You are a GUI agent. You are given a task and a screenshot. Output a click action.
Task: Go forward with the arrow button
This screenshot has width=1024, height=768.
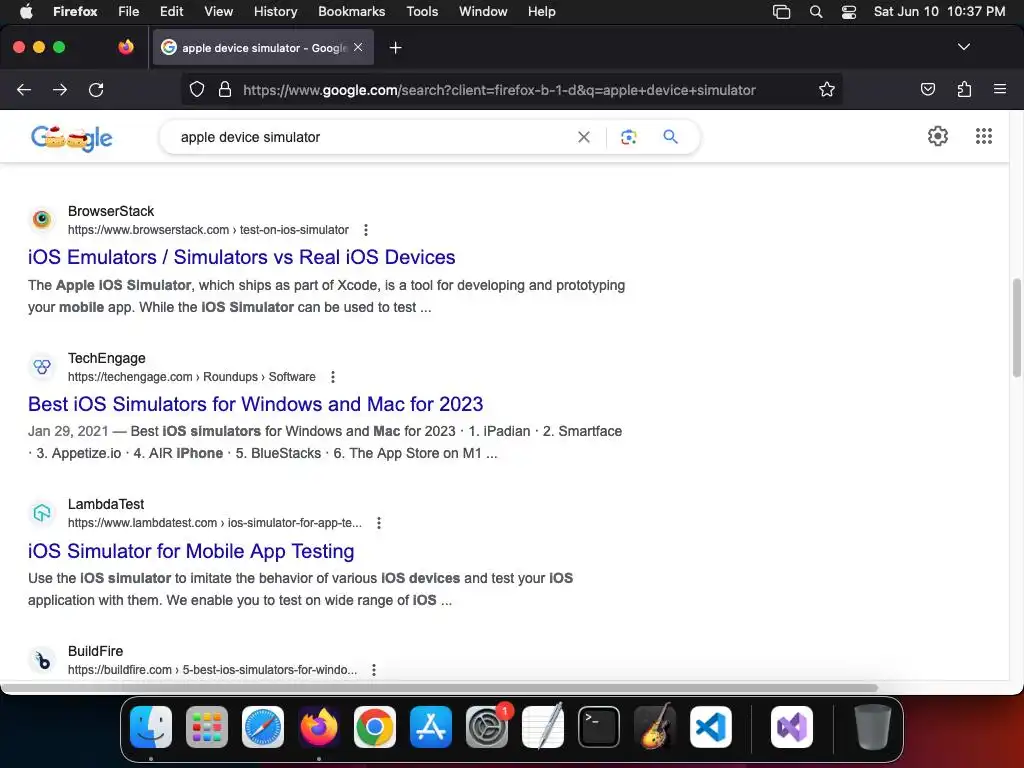click(60, 90)
